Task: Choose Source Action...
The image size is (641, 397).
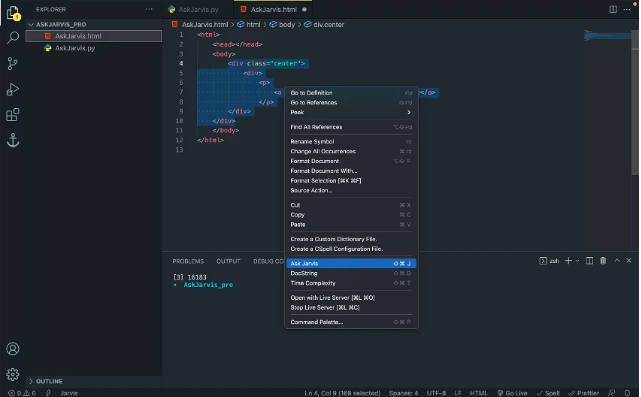Action: 351,191
